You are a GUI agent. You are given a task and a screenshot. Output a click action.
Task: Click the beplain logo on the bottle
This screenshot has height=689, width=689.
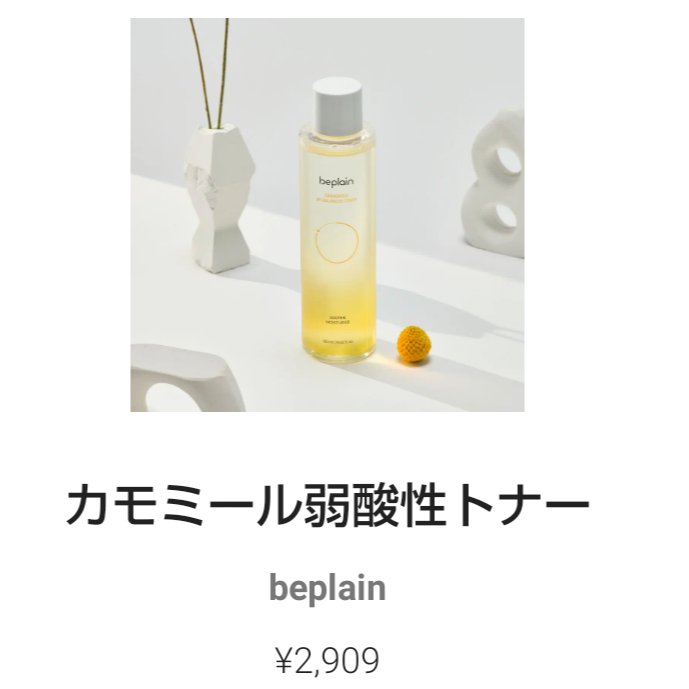[x=337, y=181]
